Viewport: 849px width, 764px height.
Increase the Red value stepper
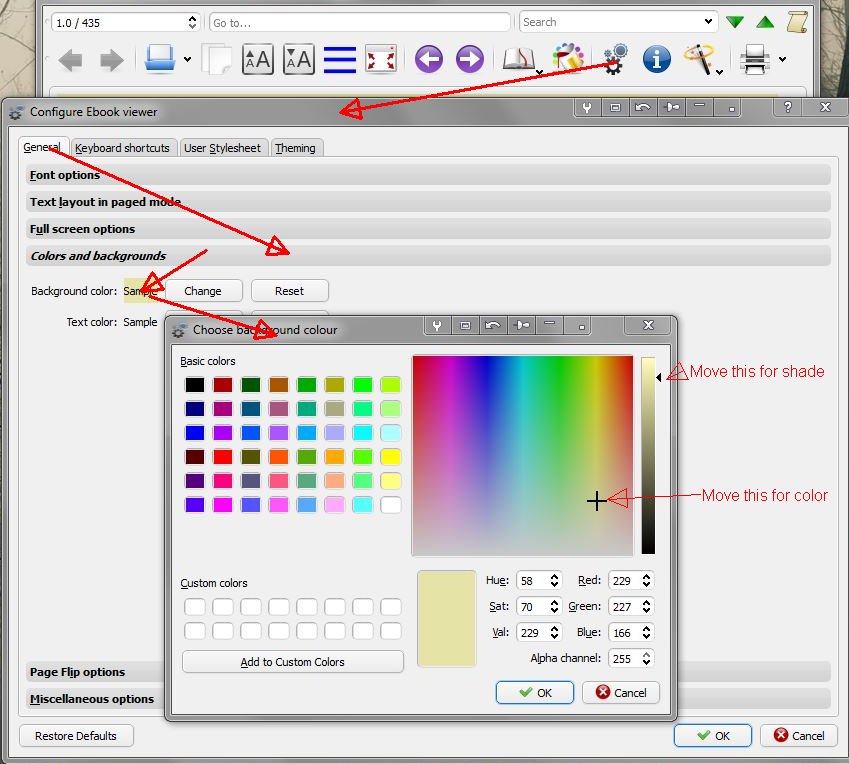[x=646, y=576]
